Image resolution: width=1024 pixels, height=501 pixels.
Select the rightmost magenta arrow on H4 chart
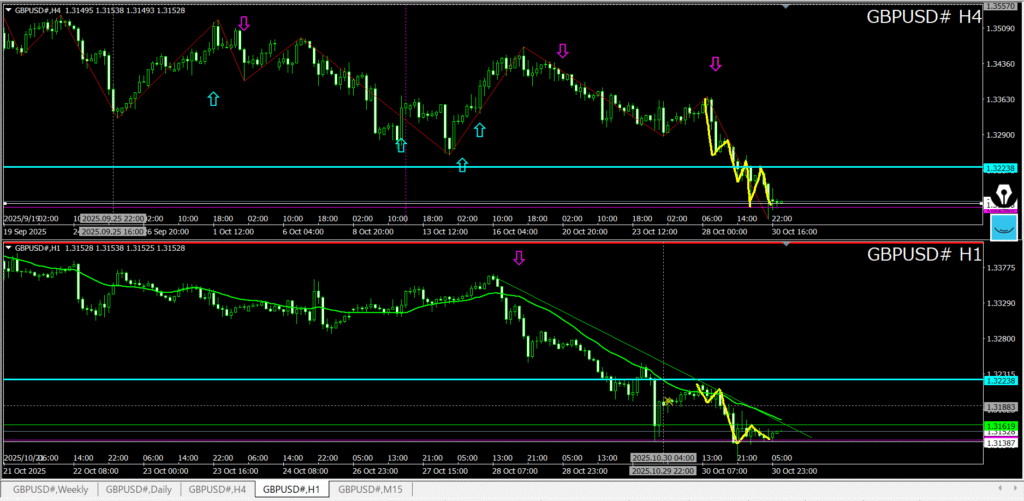715,64
